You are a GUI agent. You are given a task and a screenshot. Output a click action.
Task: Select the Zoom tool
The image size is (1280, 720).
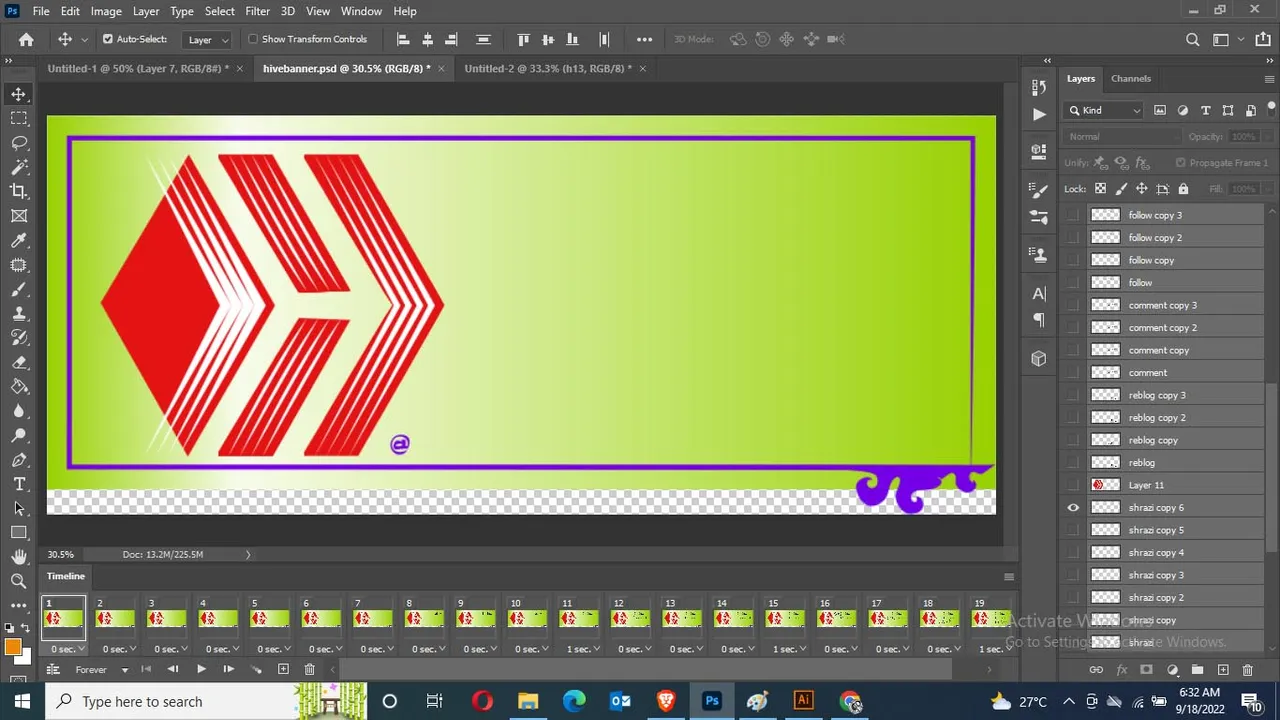click(19, 580)
